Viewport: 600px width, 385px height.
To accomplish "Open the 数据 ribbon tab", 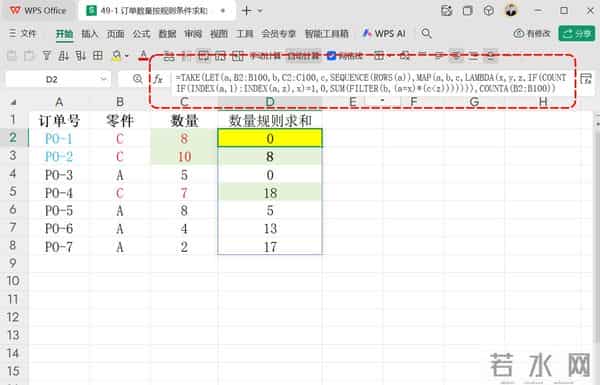I will pos(167,34).
